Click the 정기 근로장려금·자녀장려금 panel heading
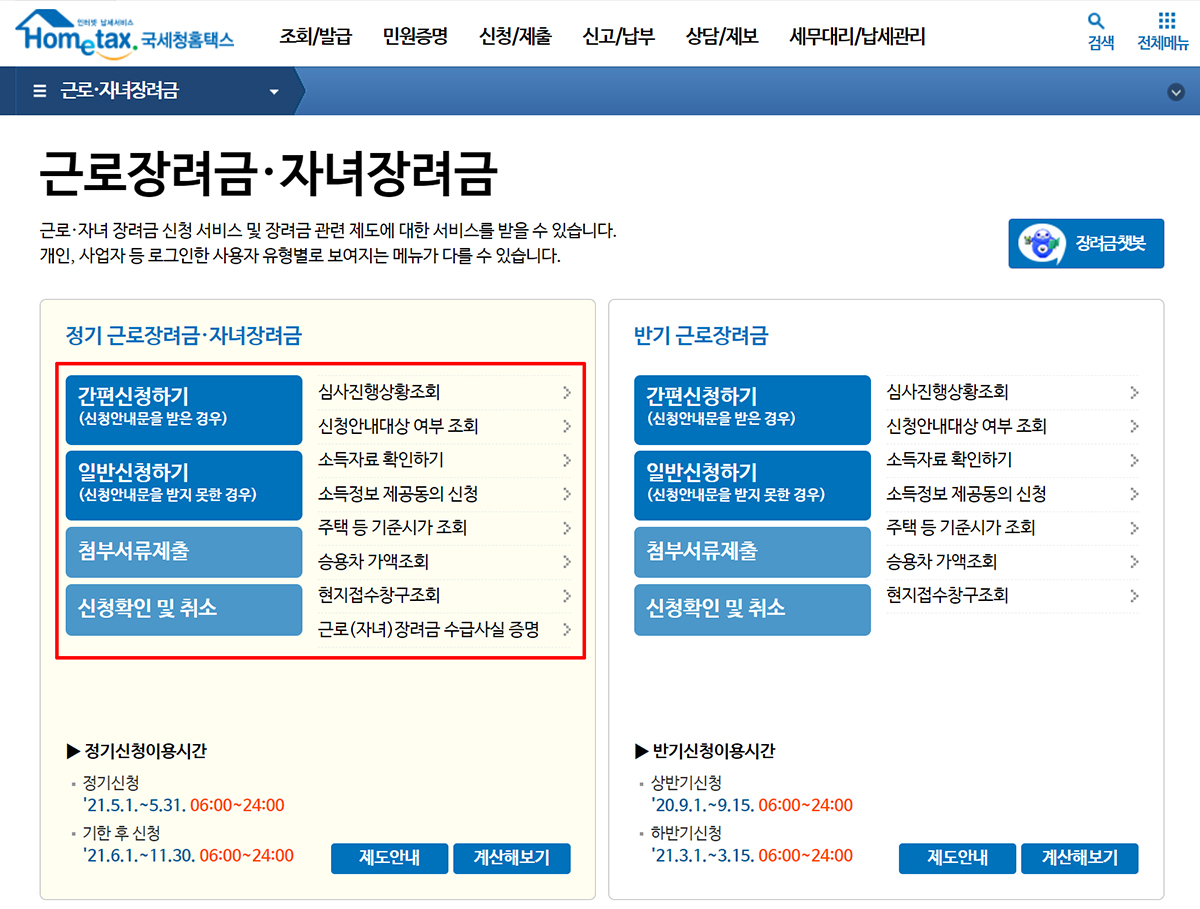1200x909 pixels. (183, 336)
